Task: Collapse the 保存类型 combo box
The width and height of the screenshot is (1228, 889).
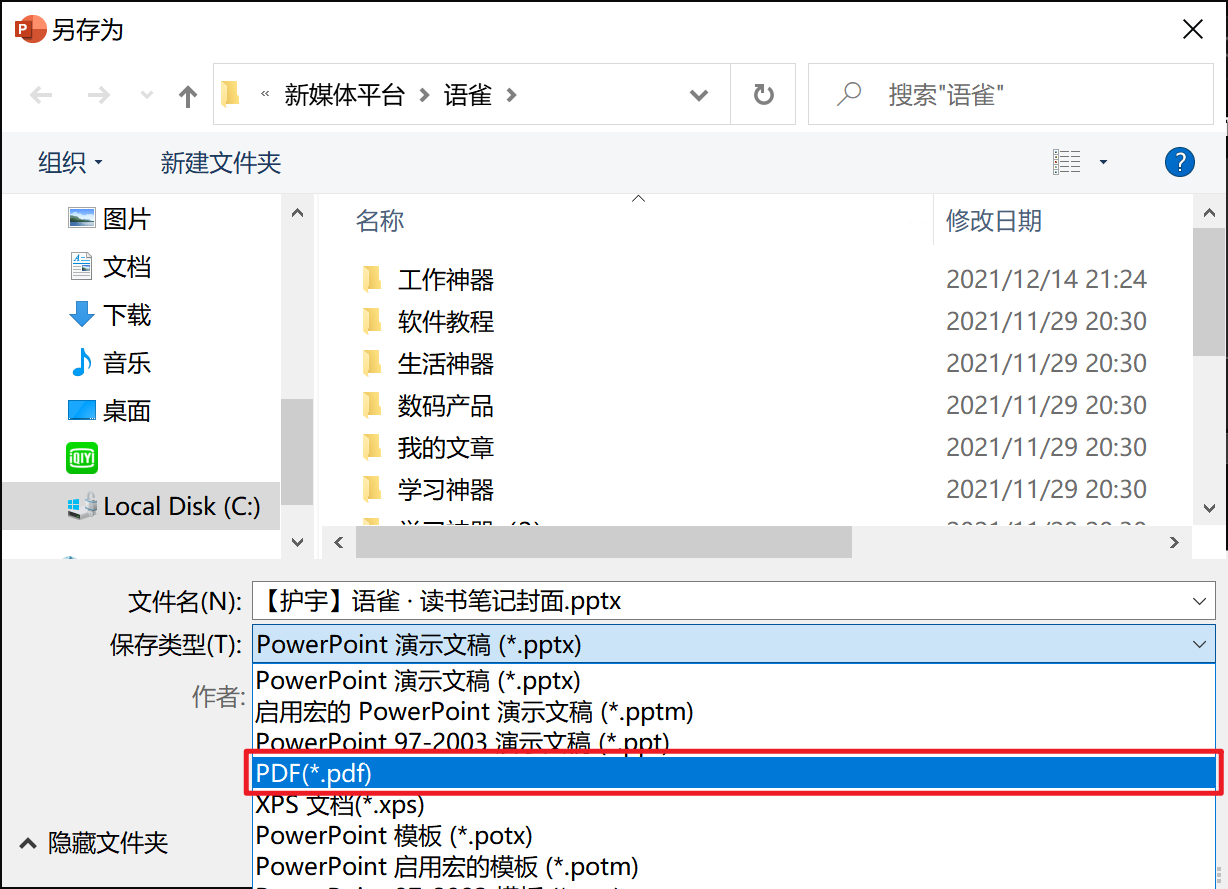Action: pyautogui.click(x=1200, y=644)
